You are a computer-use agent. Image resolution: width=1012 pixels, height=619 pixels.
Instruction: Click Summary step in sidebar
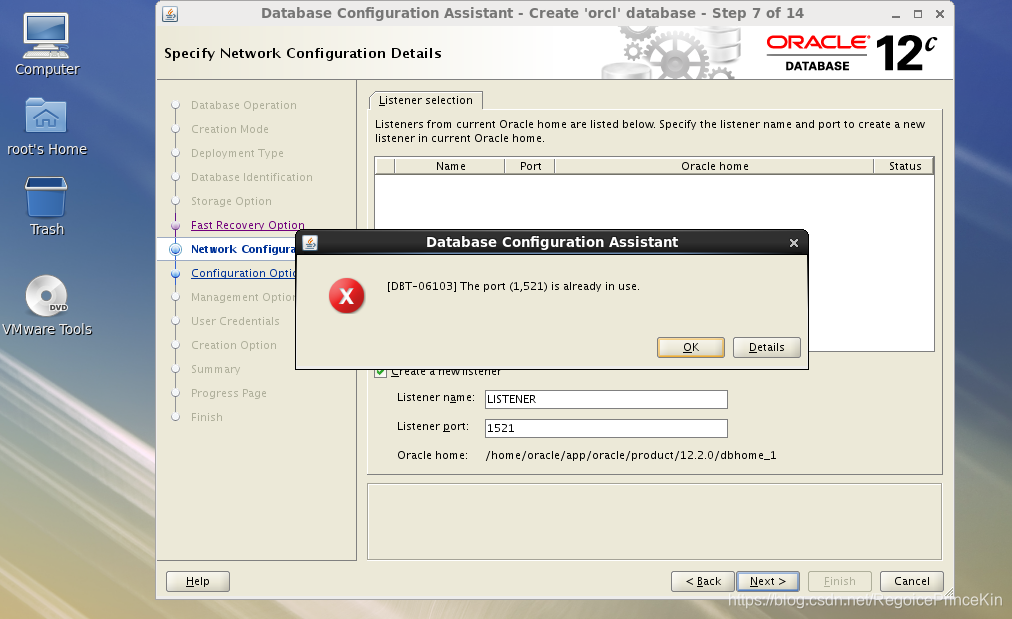216,369
